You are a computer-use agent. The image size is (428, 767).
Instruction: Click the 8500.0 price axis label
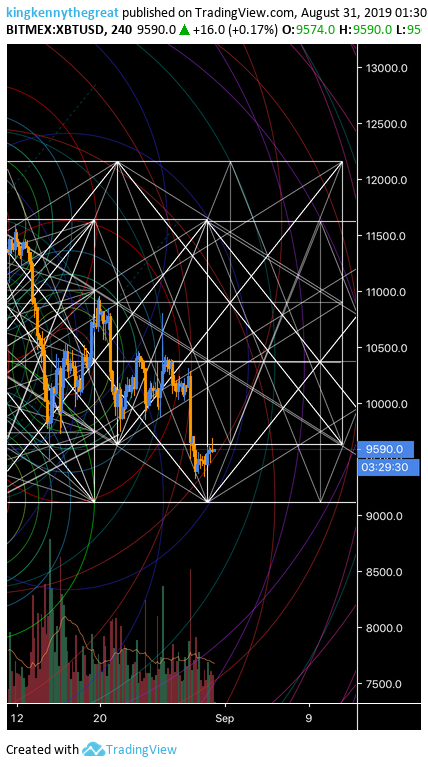click(386, 572)
